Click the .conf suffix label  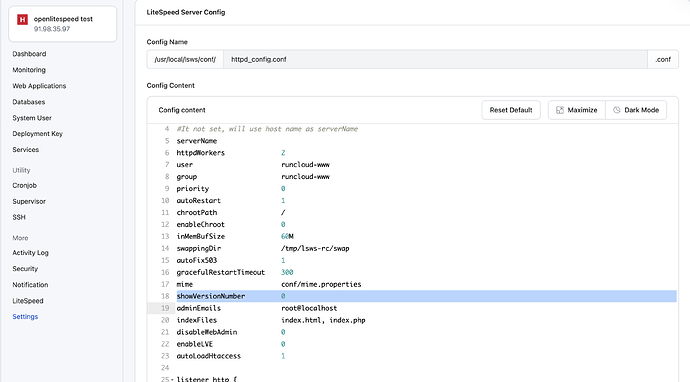pos(663,59)
